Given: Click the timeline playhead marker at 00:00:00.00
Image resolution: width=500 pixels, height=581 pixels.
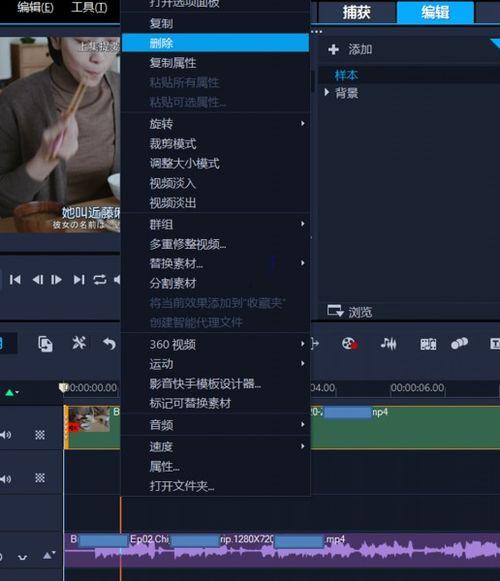Looking at the screenshot, I should (63, 388).
